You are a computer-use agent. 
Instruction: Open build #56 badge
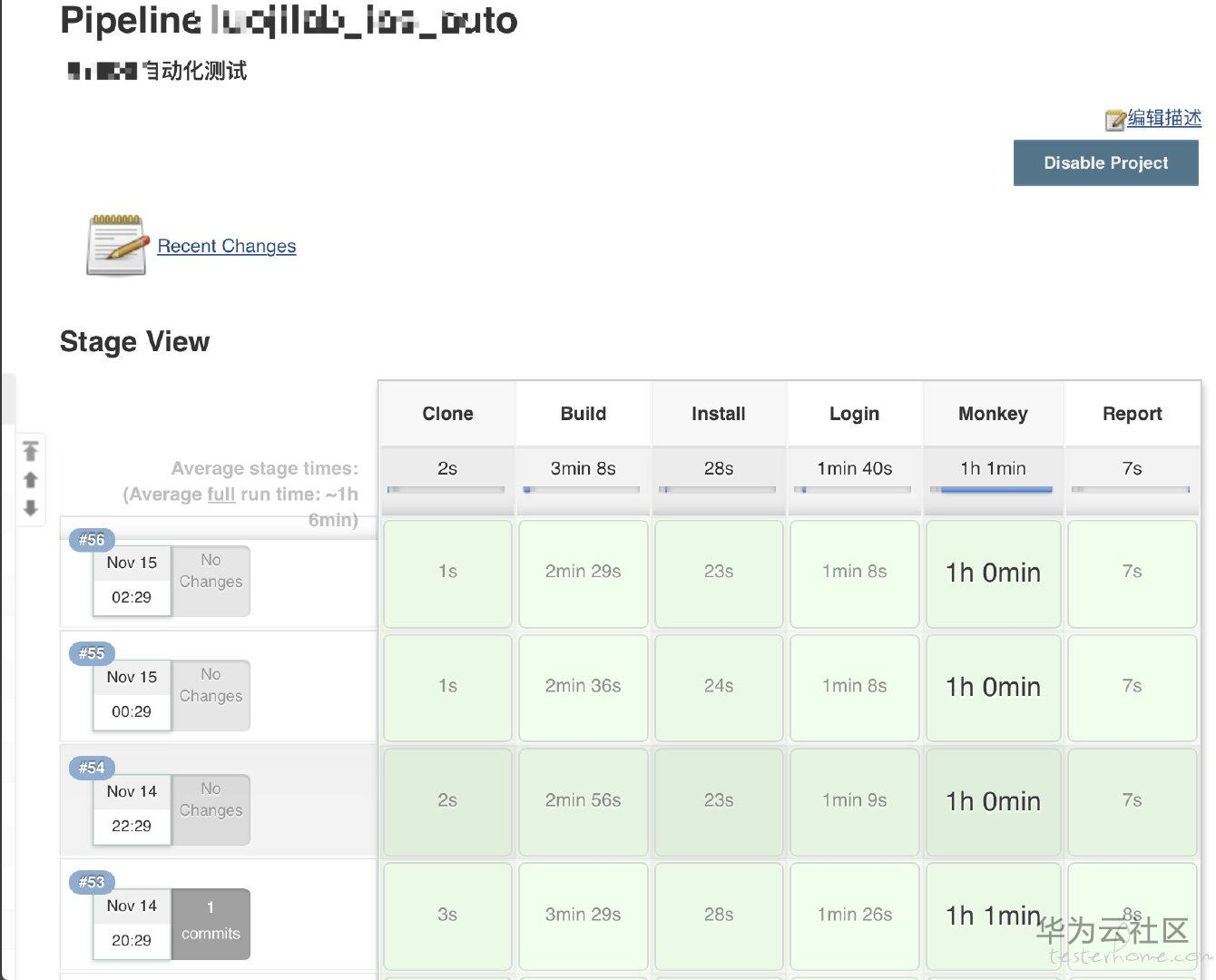point(92,539)
